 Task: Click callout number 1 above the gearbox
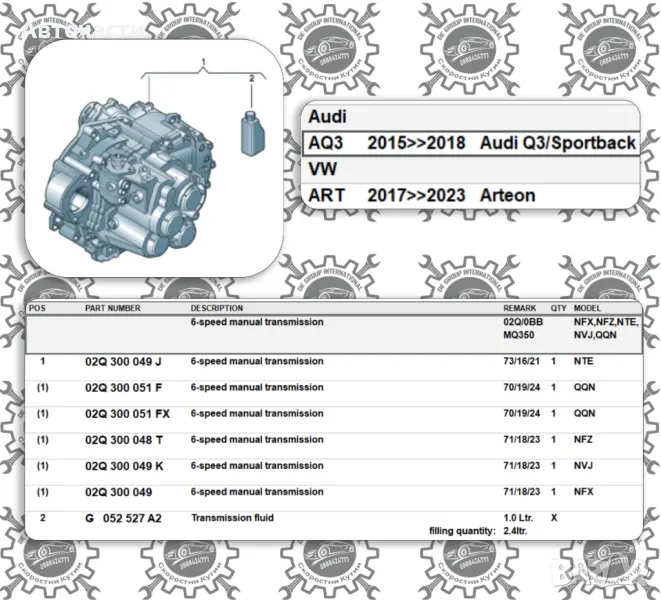[x=204, y=62]
